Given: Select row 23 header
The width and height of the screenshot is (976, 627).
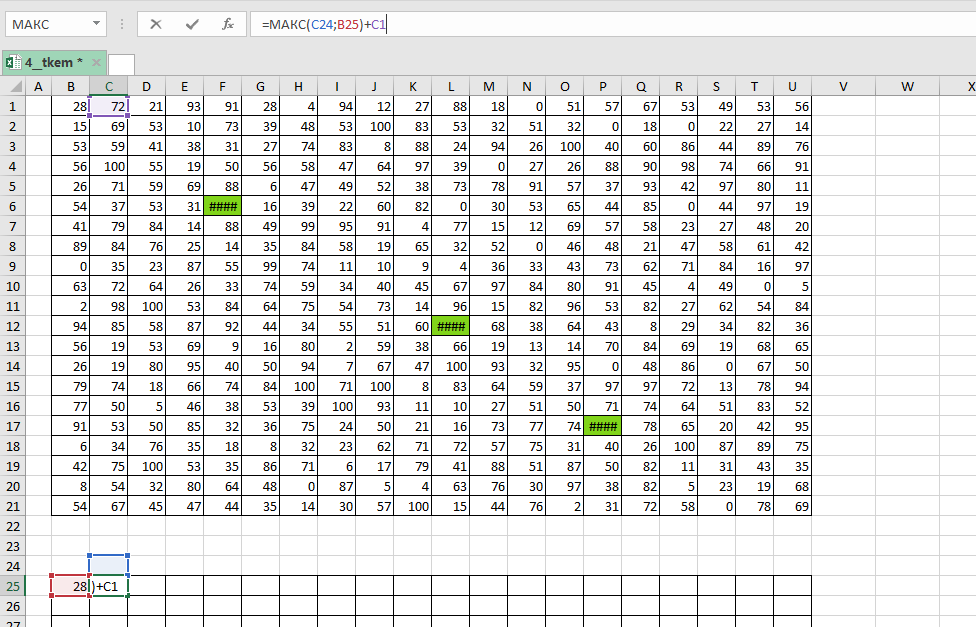Looking at the screenshot, I should (x=13, y=546).
